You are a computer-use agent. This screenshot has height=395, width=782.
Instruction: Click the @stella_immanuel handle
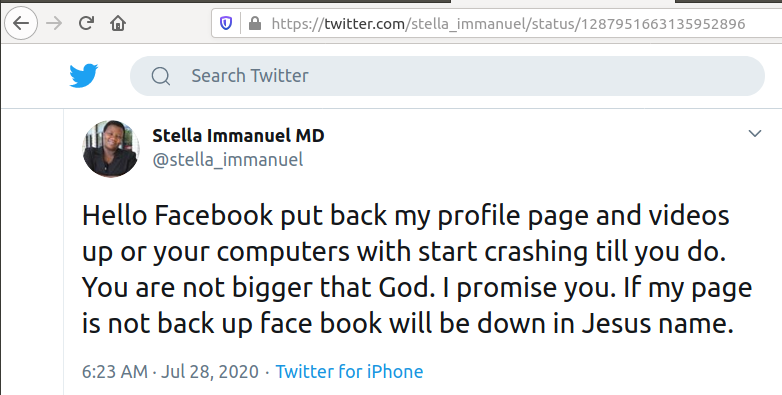coord(227,160)
